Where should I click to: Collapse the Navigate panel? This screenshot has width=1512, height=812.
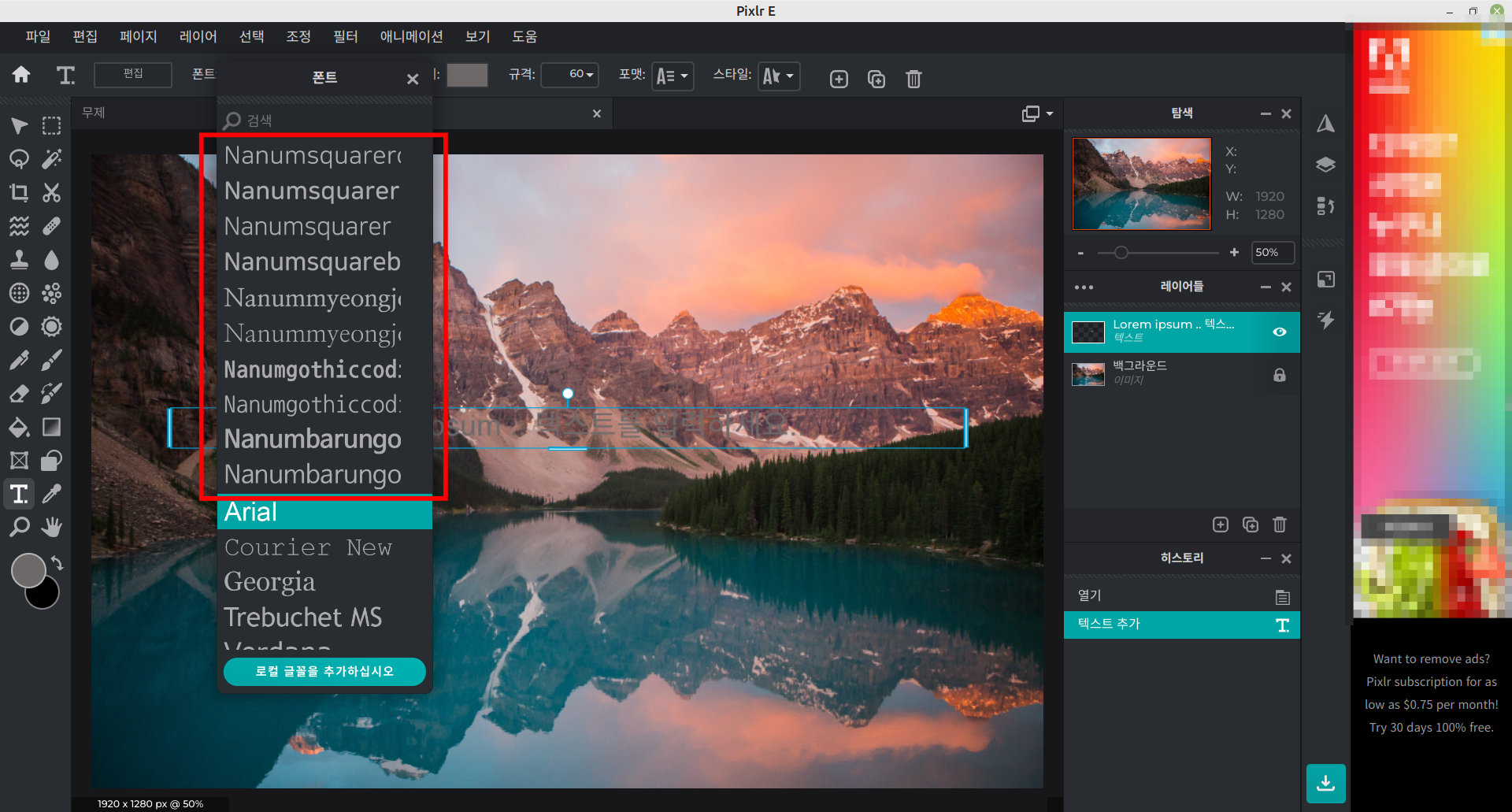(x=1266, y=114)
